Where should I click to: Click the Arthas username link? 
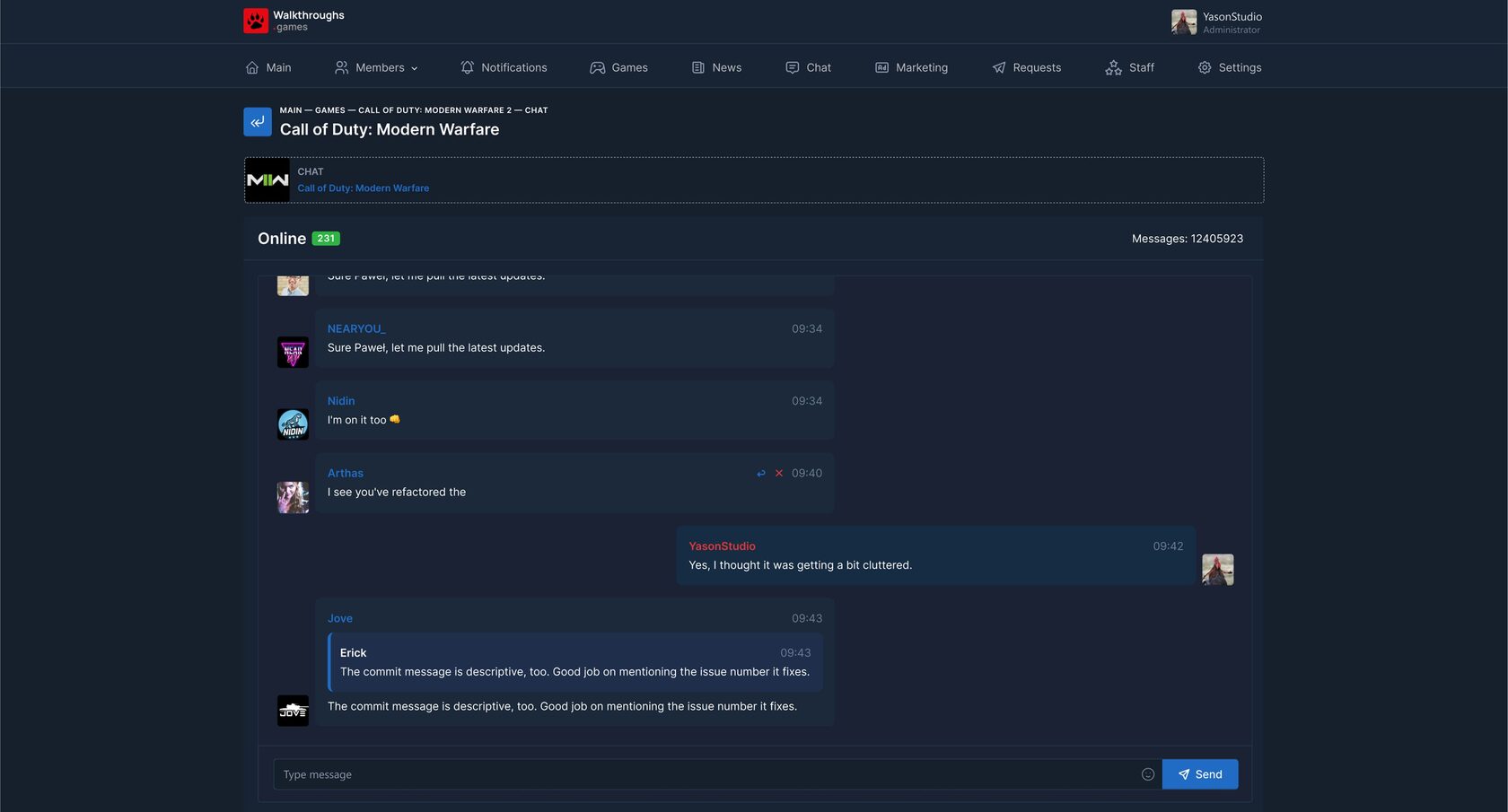tap(346, 474)
